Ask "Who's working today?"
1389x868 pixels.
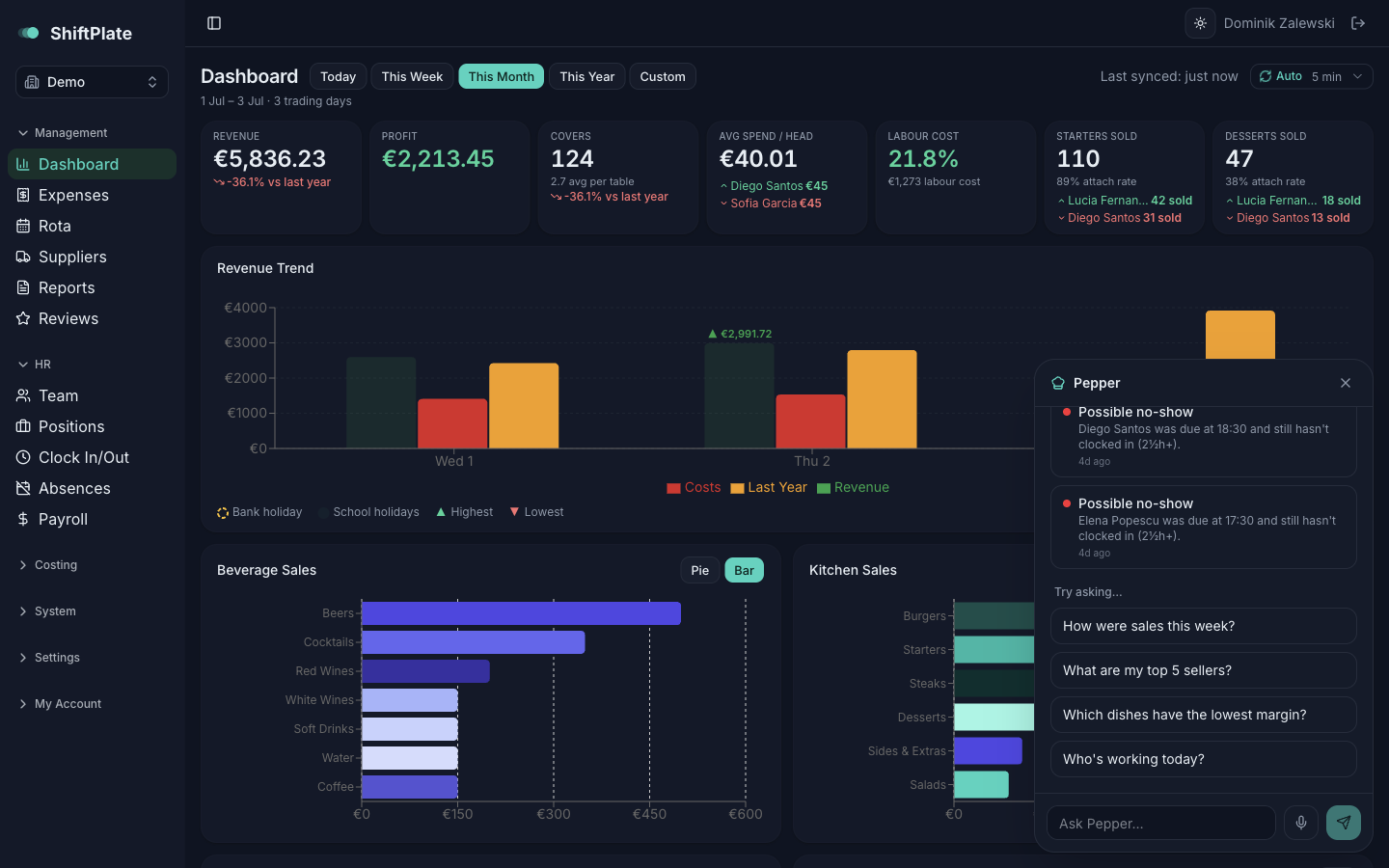[1203, 759]
